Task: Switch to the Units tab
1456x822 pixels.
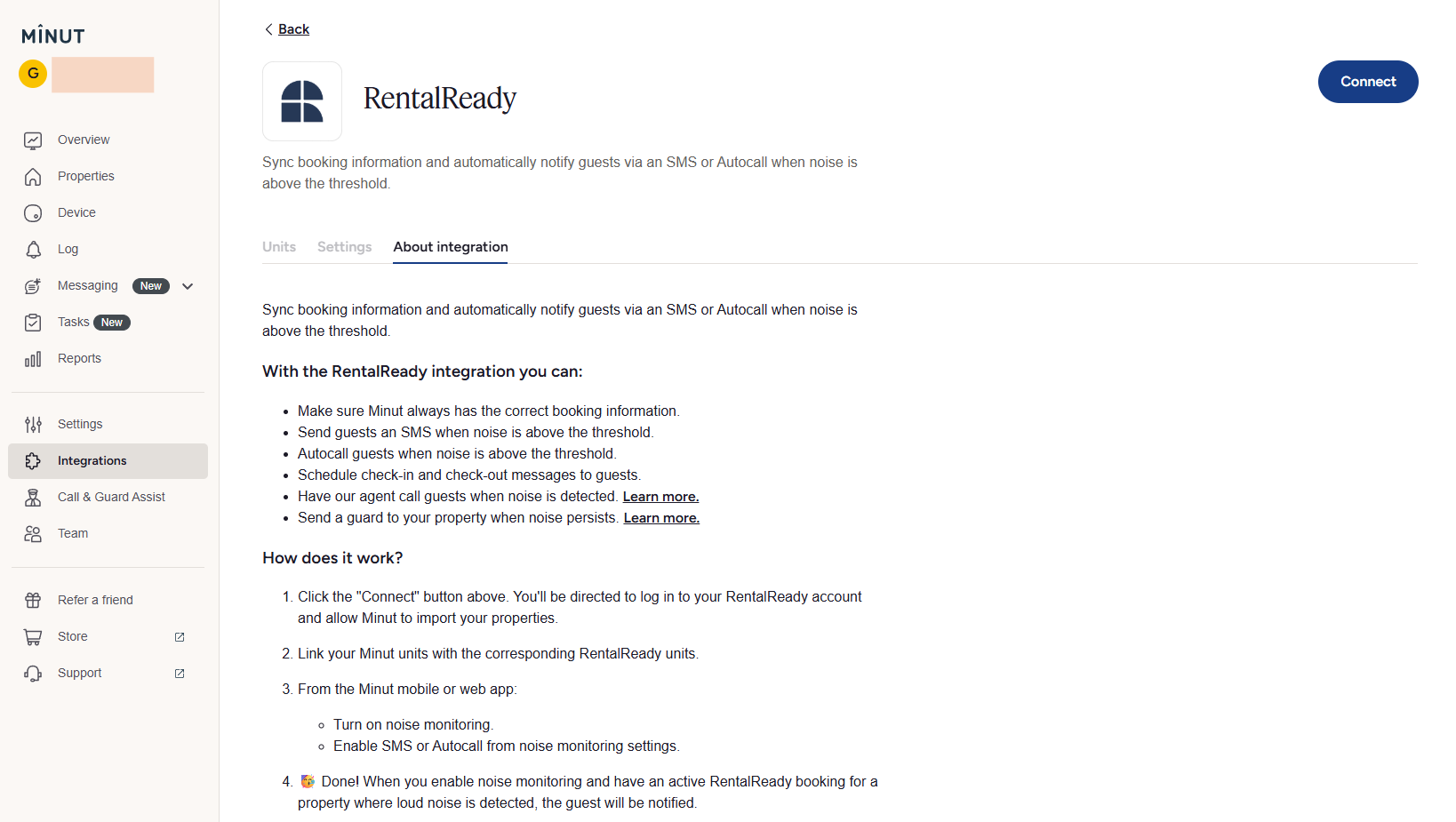Action: point(279,247)
